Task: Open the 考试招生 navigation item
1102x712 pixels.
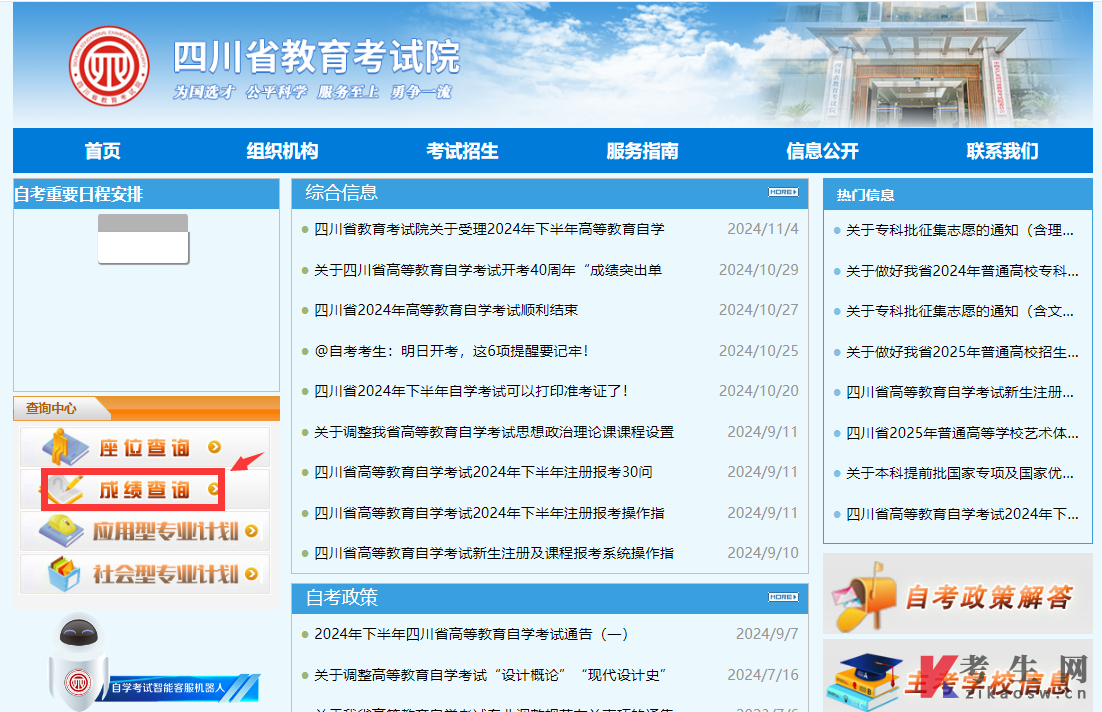Action: point(462,150)
